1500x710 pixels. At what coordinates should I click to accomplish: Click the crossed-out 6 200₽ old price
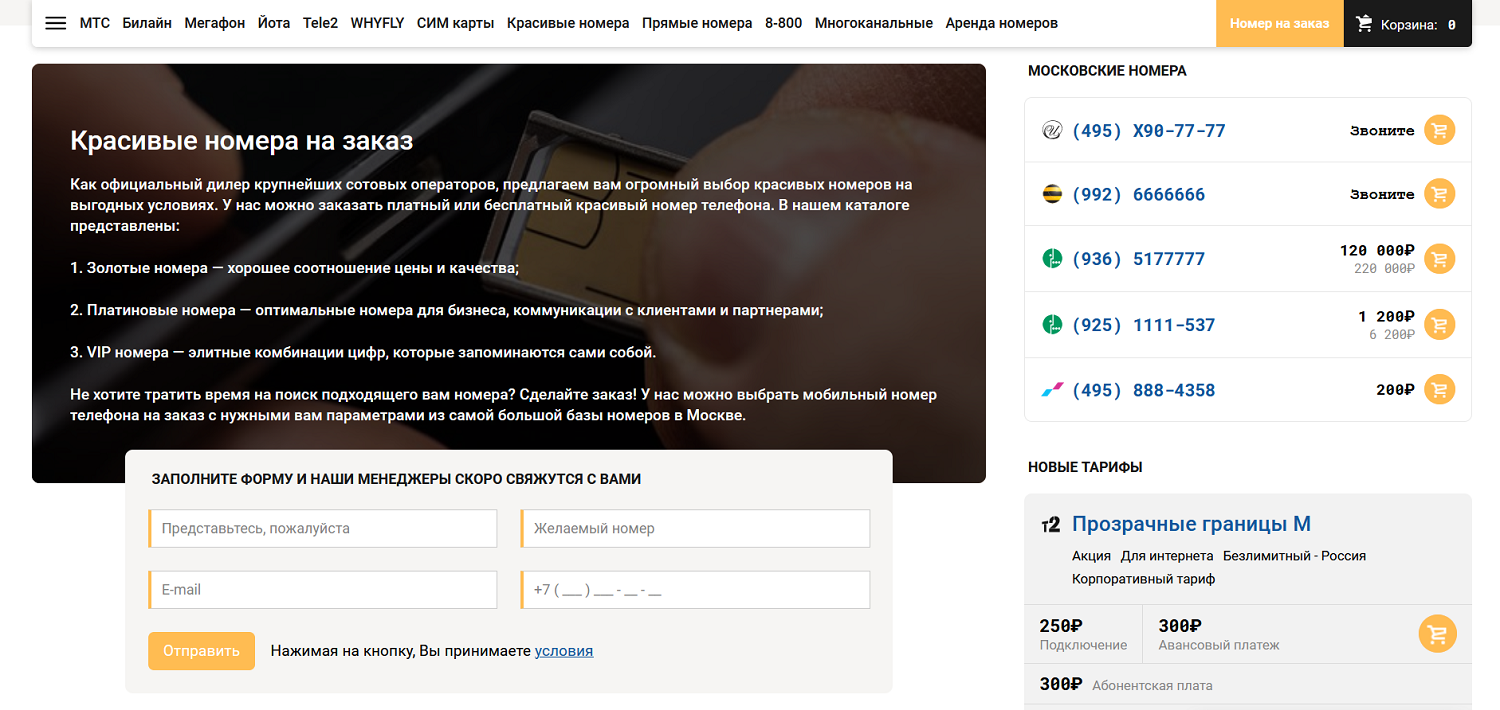(x=1392, y=335)
